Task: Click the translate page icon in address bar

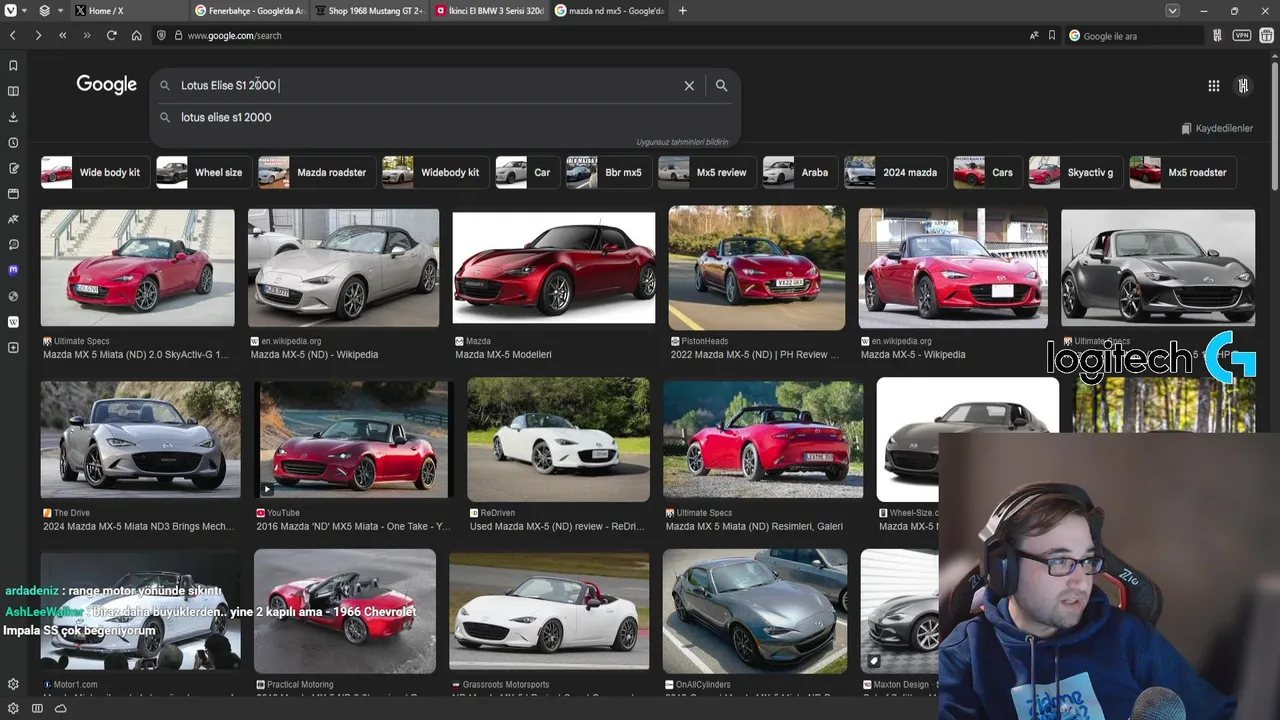Action: click(x=1034, y=35)
